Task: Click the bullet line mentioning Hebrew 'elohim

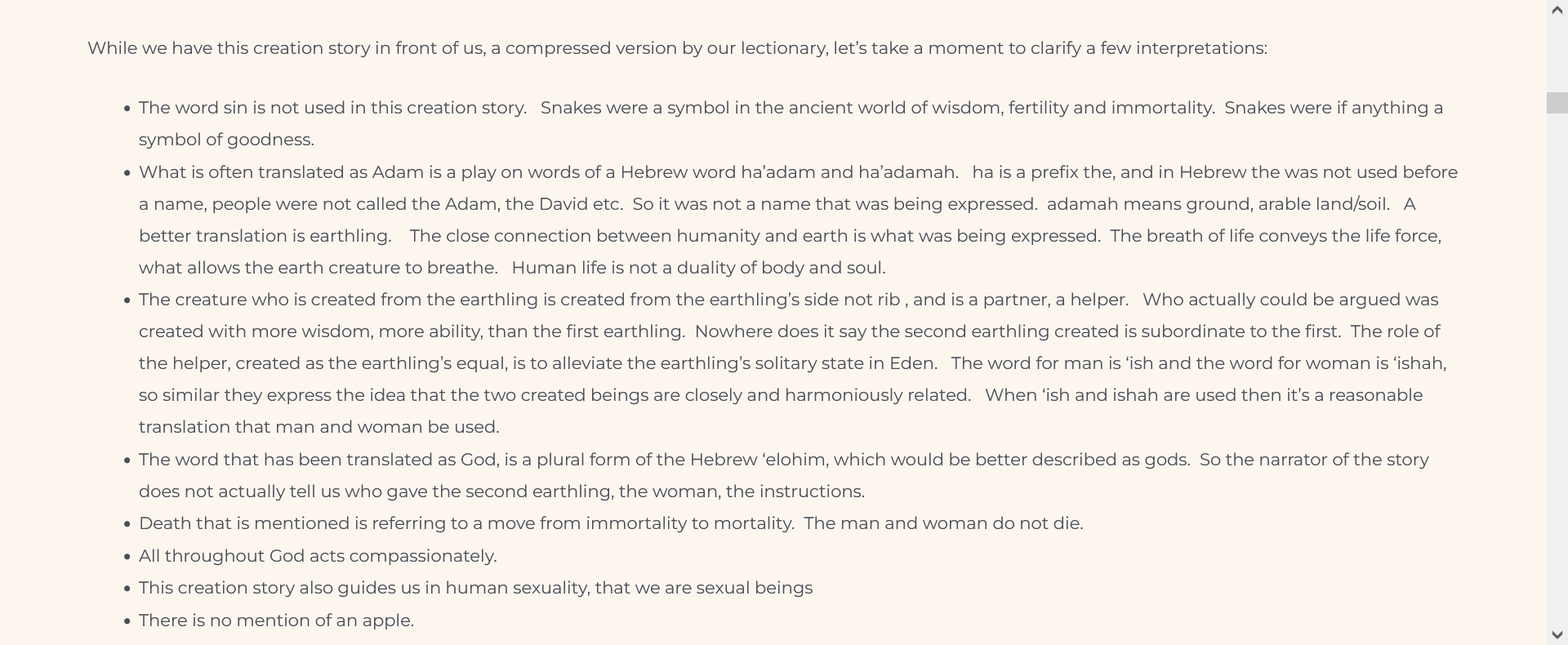Action: pos(783,460)
